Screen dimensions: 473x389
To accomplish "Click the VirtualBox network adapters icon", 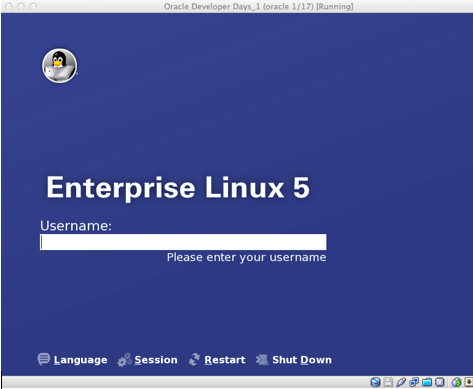I will tap(414, 382).
